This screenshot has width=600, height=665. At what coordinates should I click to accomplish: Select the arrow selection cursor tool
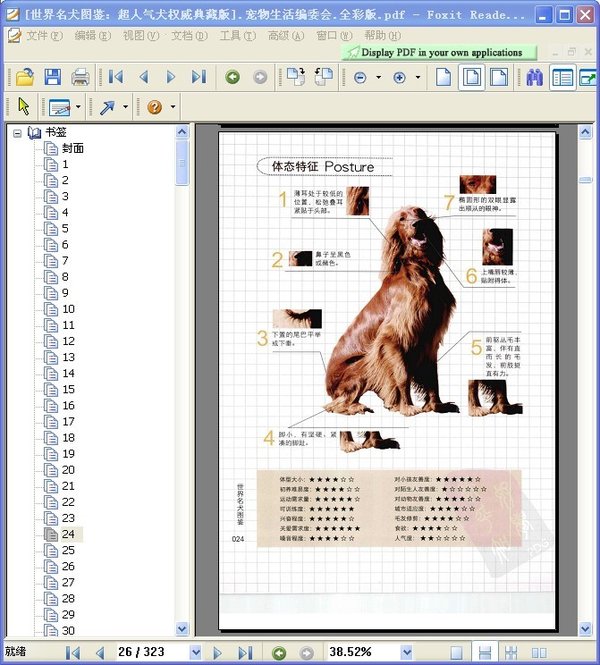point(25,107)
